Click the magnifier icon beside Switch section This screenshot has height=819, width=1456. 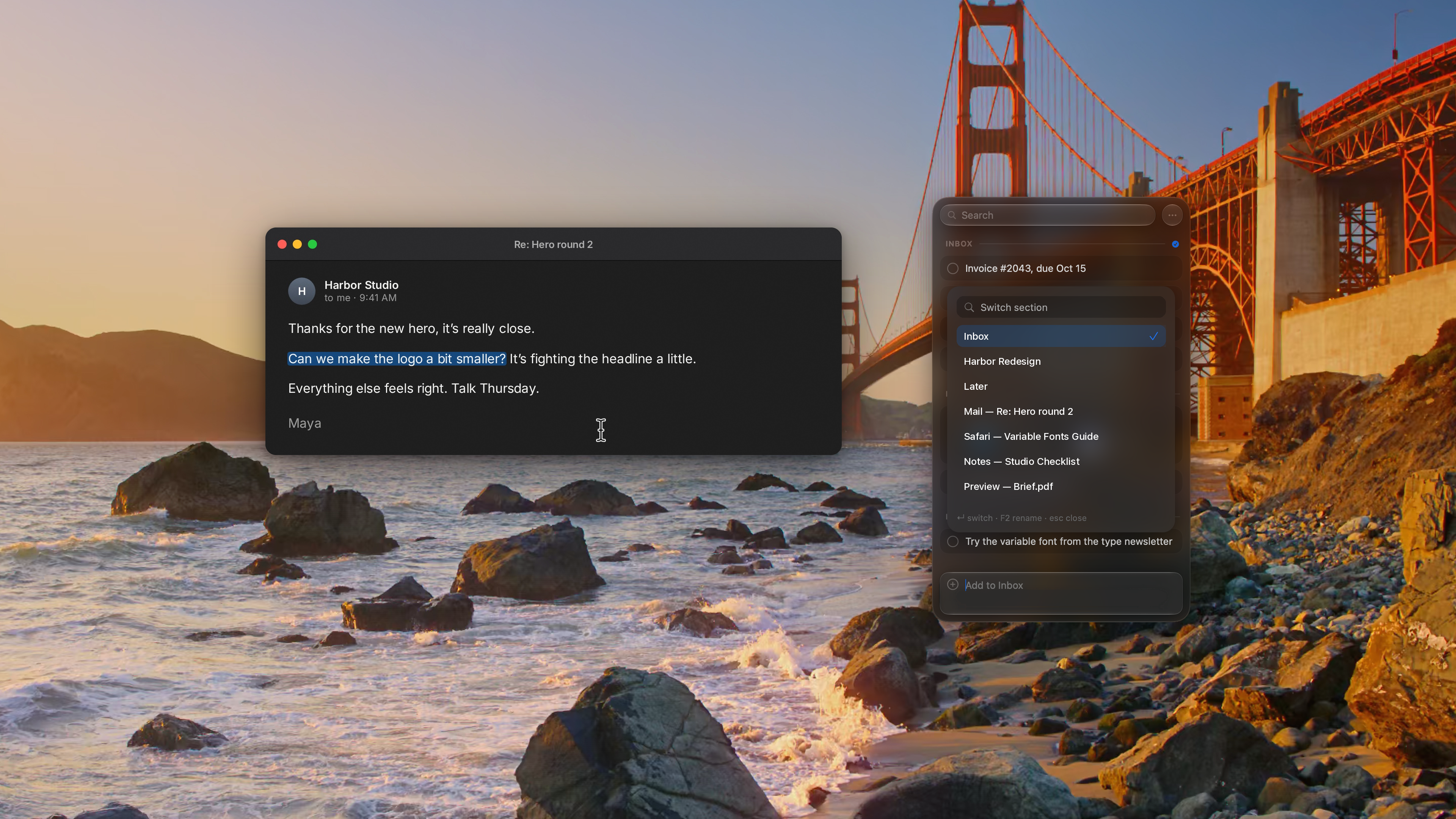click(970, 308)
